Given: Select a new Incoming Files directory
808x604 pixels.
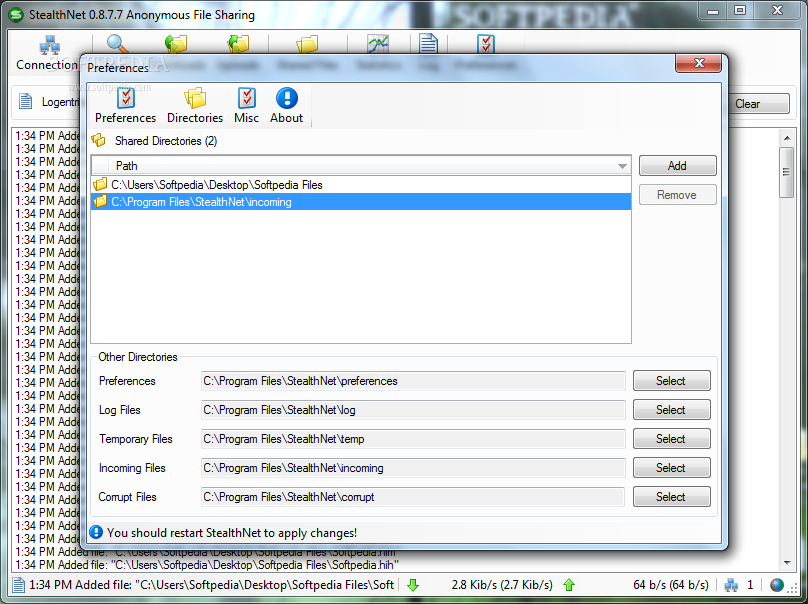Looking at the screenshot, I should click(x=671, y=468).
